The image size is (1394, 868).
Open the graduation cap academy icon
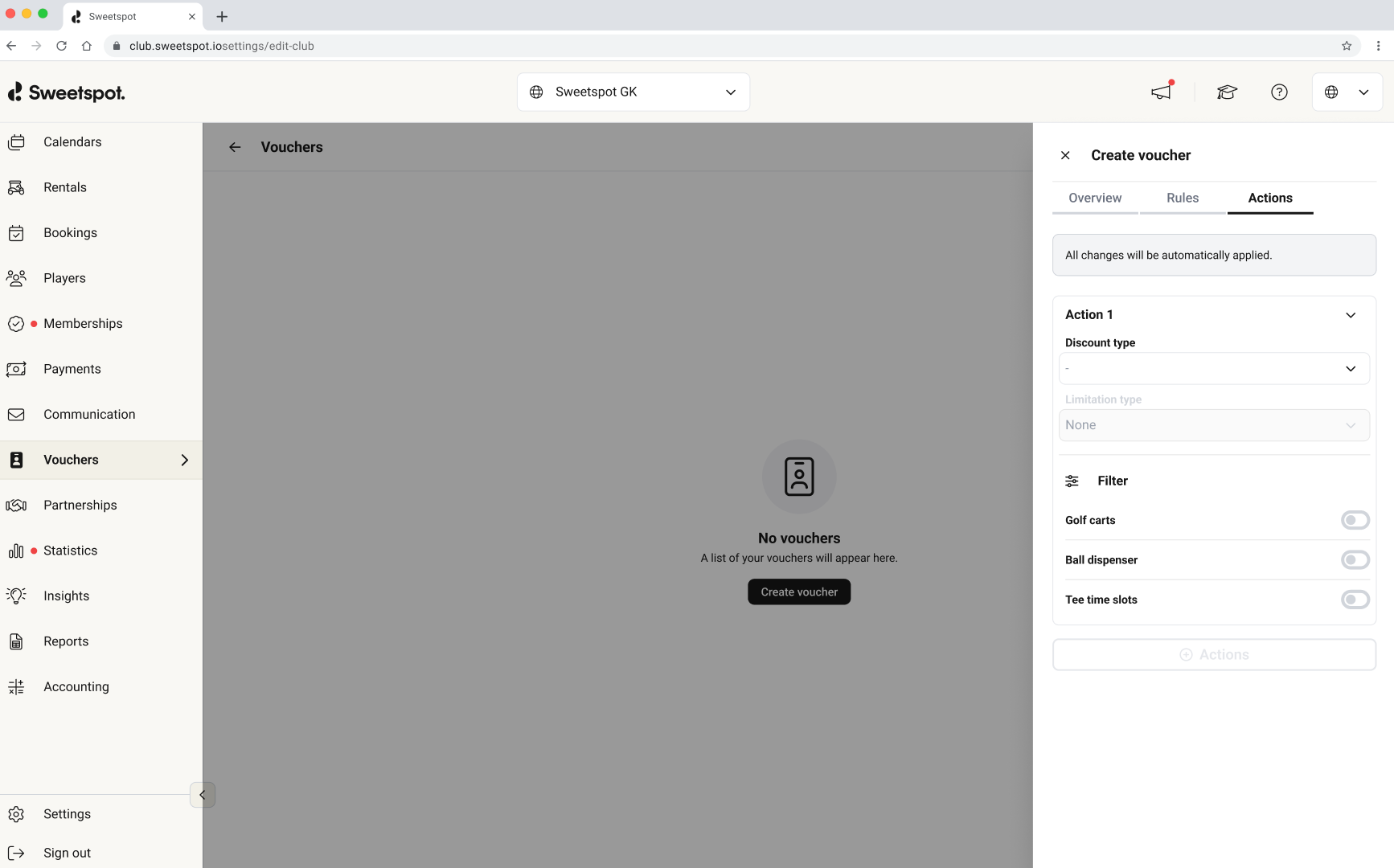pyautogui.click(x=1227, y=92)
